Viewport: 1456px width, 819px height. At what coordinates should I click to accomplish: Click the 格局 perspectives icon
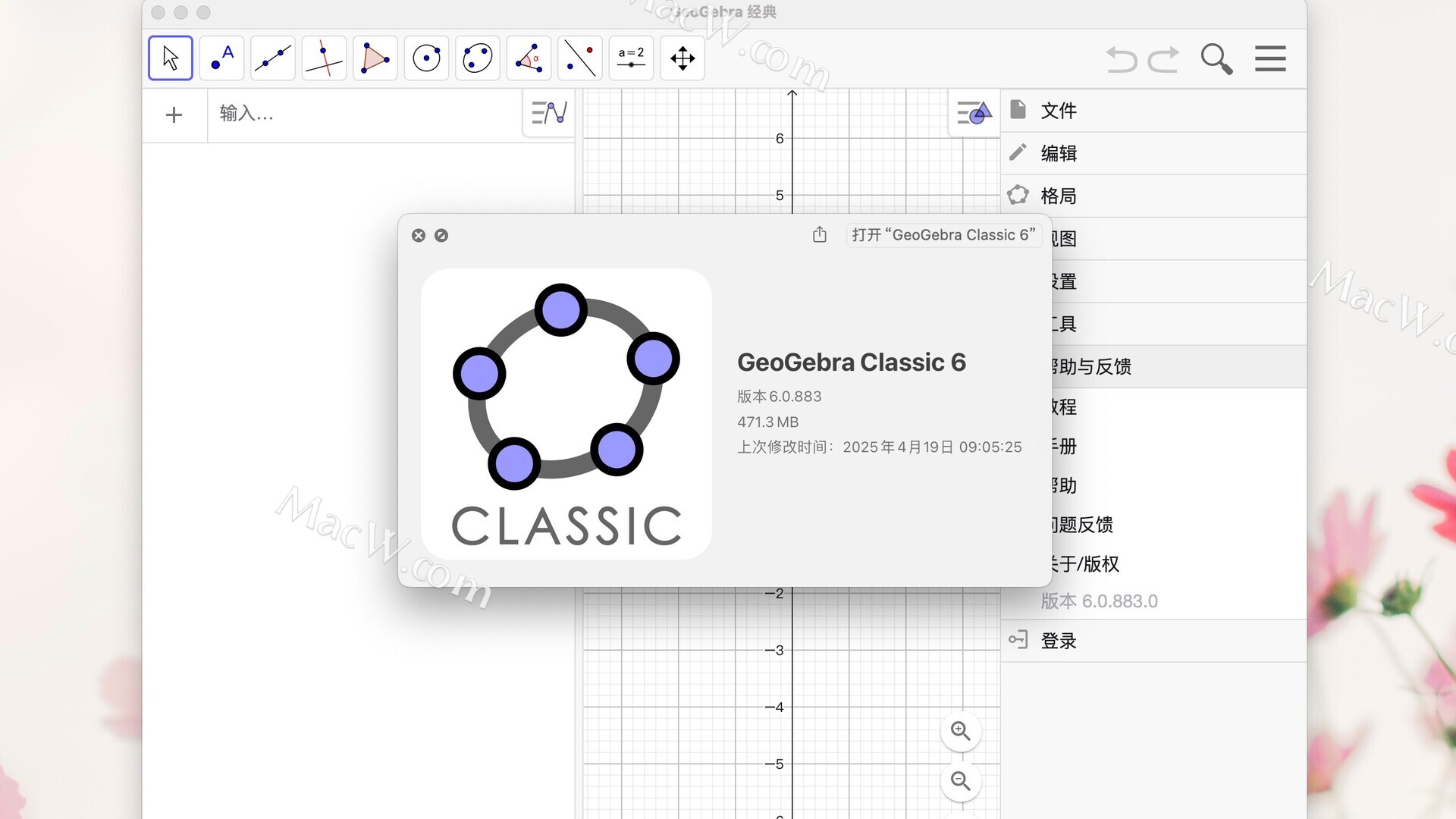pos(1018,195)
